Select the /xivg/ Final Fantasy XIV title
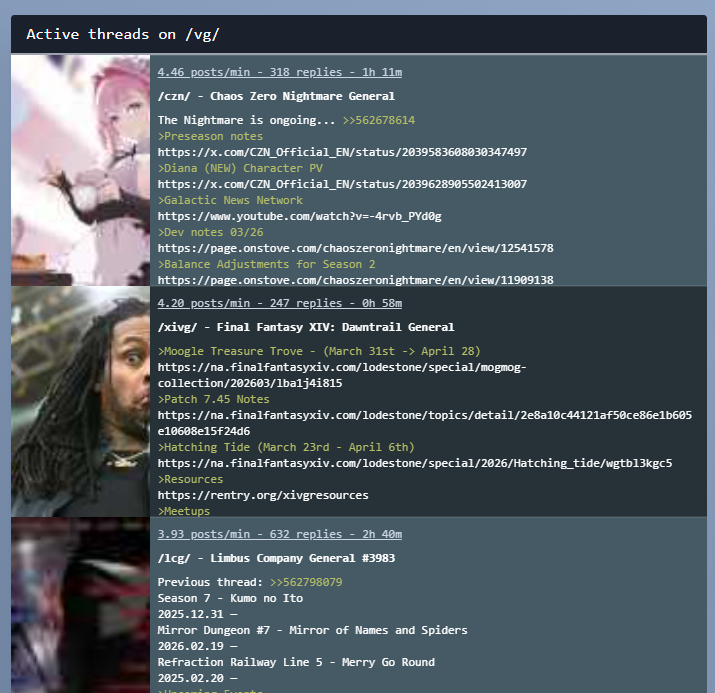This screenshot has width=715, height=693. click(x=306, y=327)
